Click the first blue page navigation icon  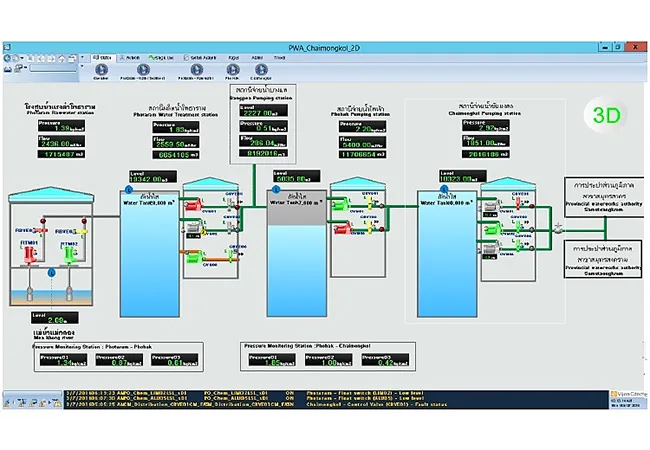point(101,70)
